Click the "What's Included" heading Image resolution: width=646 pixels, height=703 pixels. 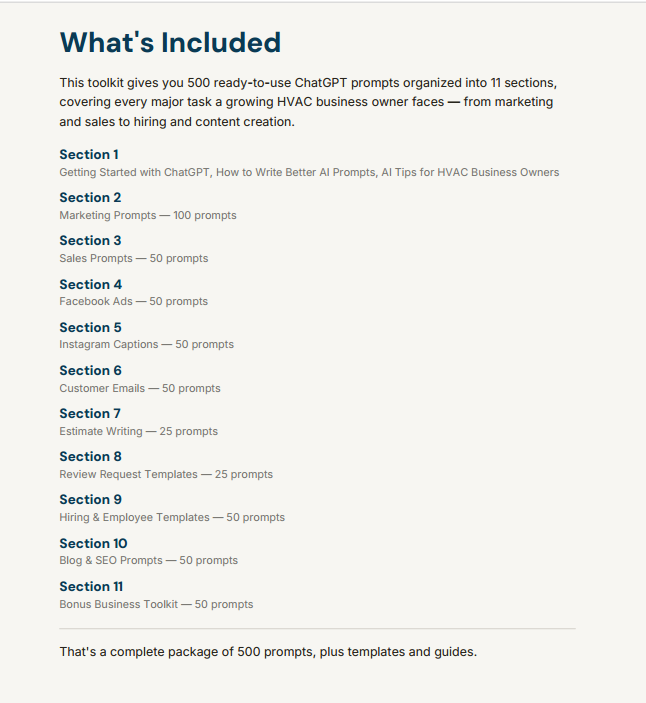(x=170, y=43)
